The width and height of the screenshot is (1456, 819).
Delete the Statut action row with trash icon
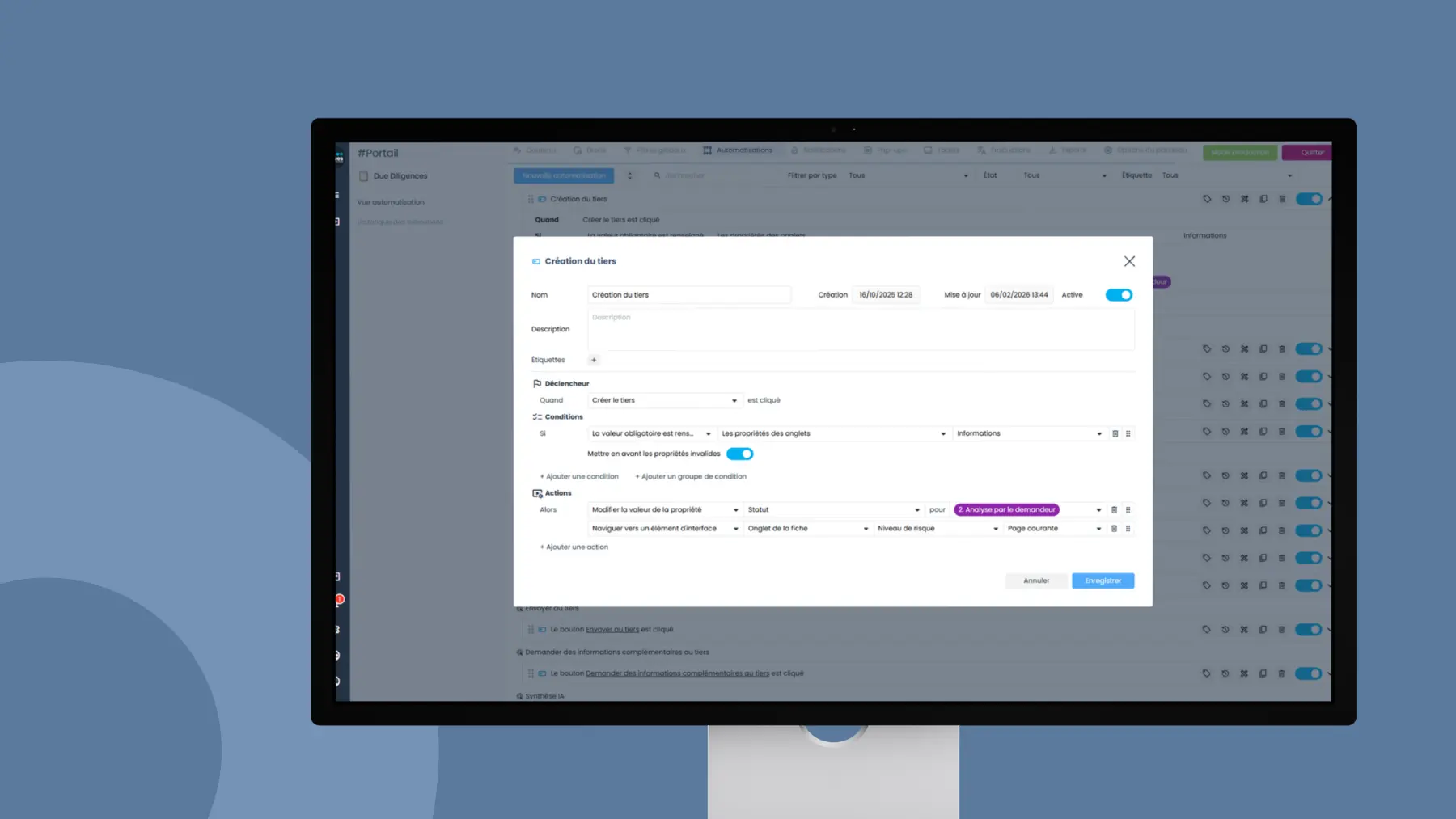coord(1114,510)
